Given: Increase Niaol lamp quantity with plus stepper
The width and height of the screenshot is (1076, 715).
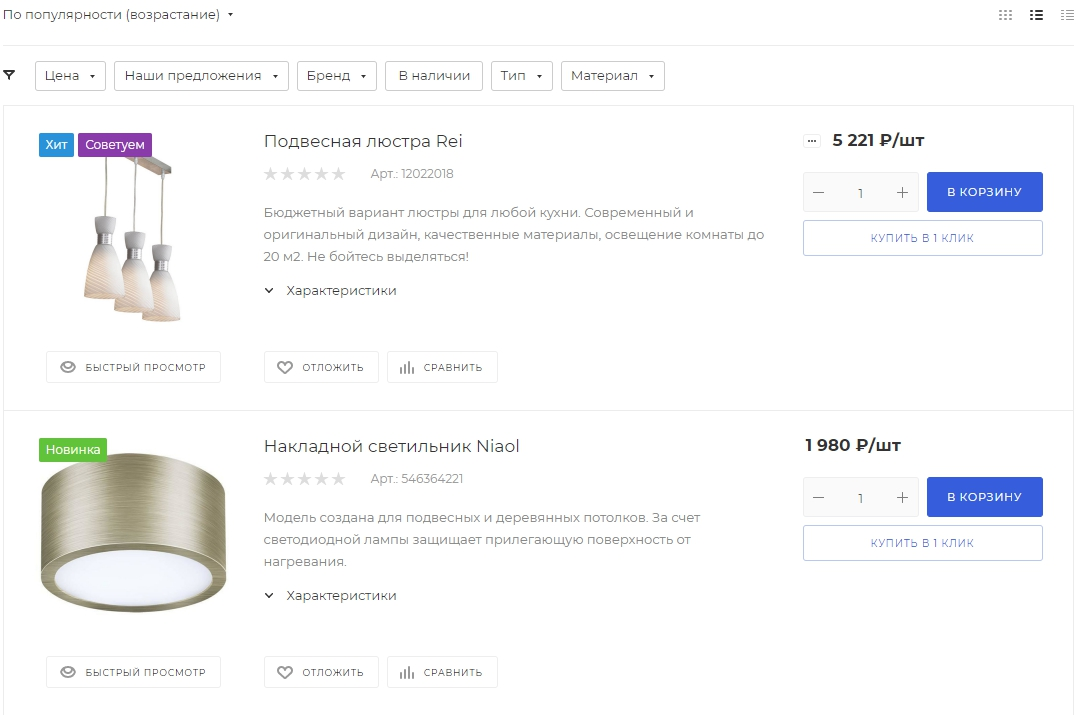Looking at the screenshot, I should 901,496.
